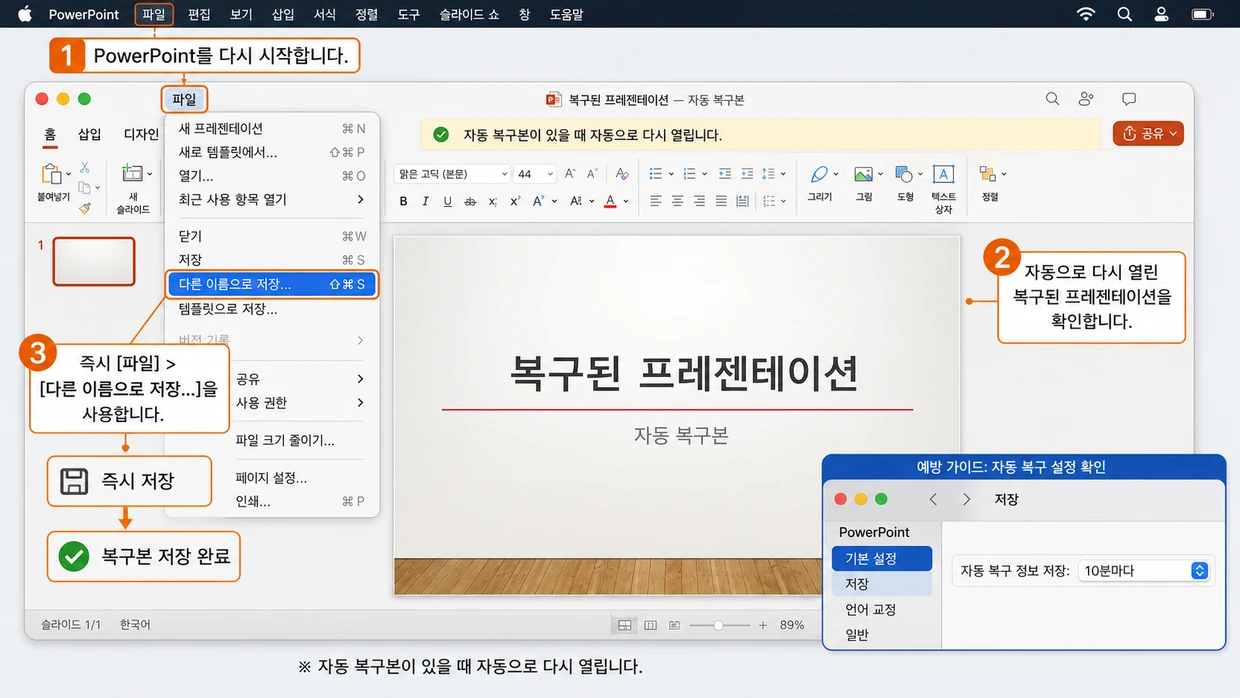Increase list indent level
1240x698 pixels.
tap(748, 174)
